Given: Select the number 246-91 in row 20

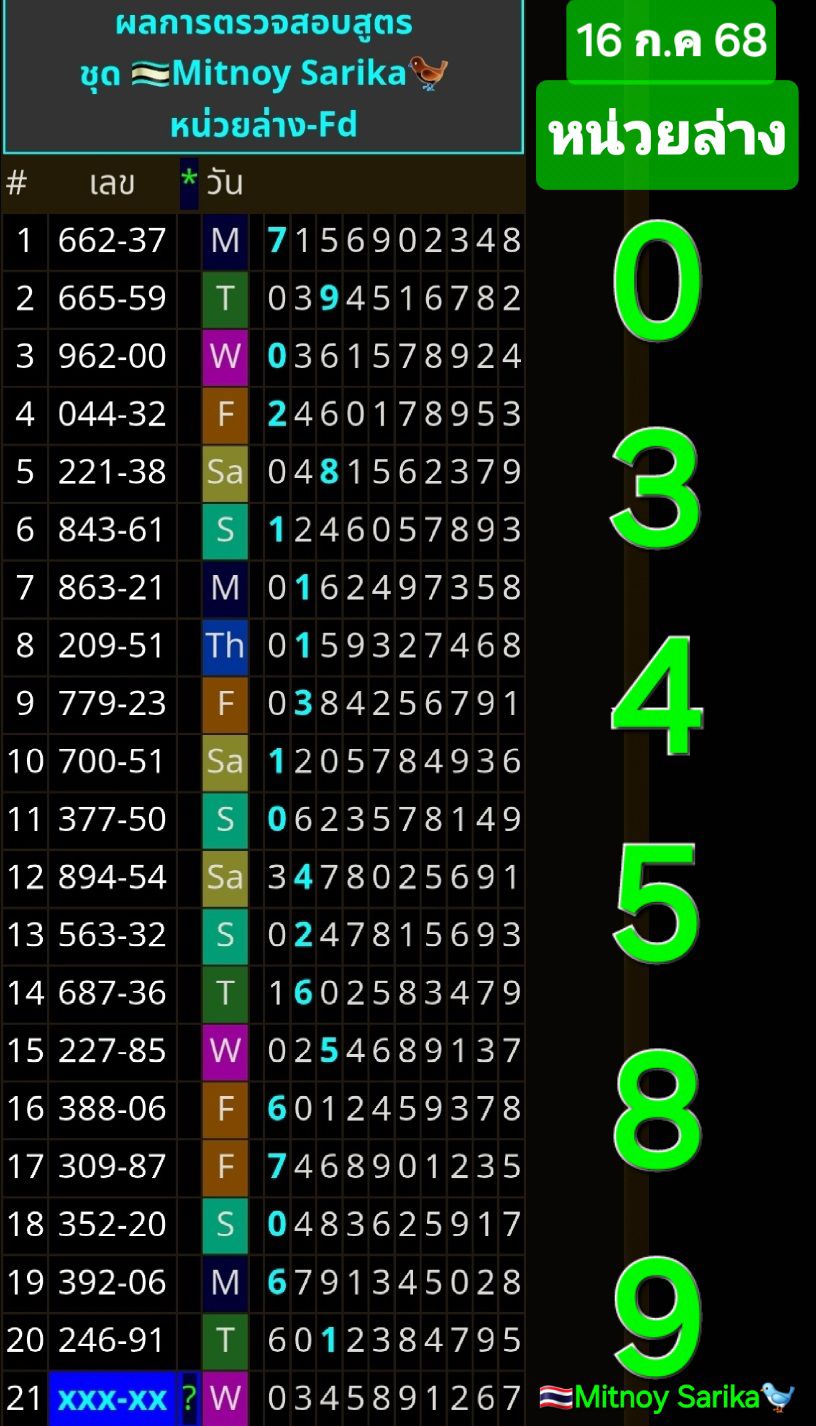Looking at the screenshot, I should 112,1339.
